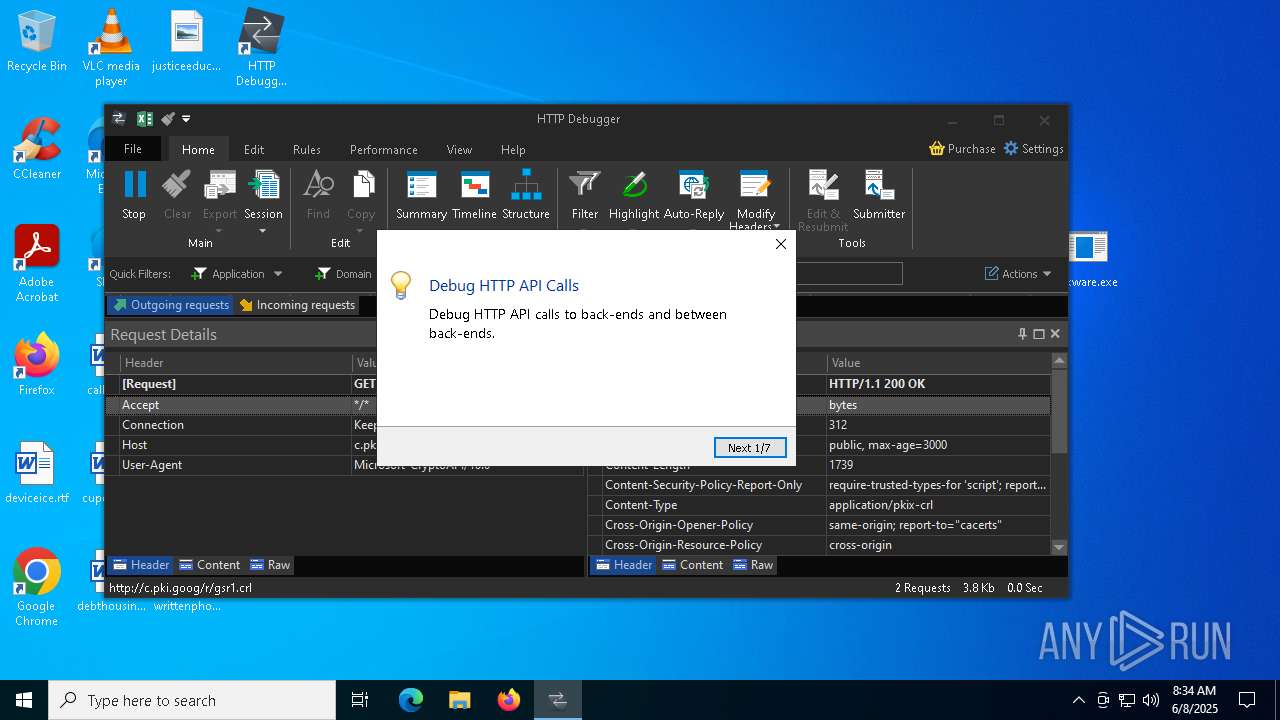
Task: Select the Host header row
Action: (345, 445)
